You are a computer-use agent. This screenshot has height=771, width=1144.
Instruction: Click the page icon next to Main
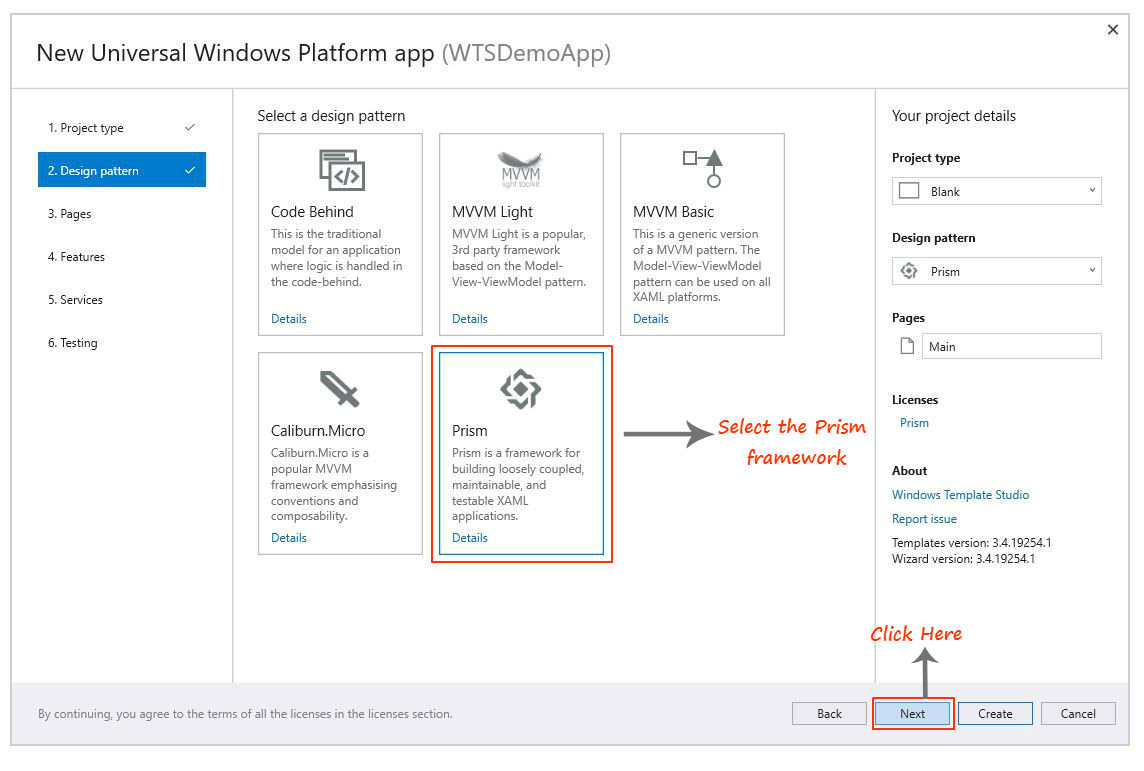tap(907, 346)
